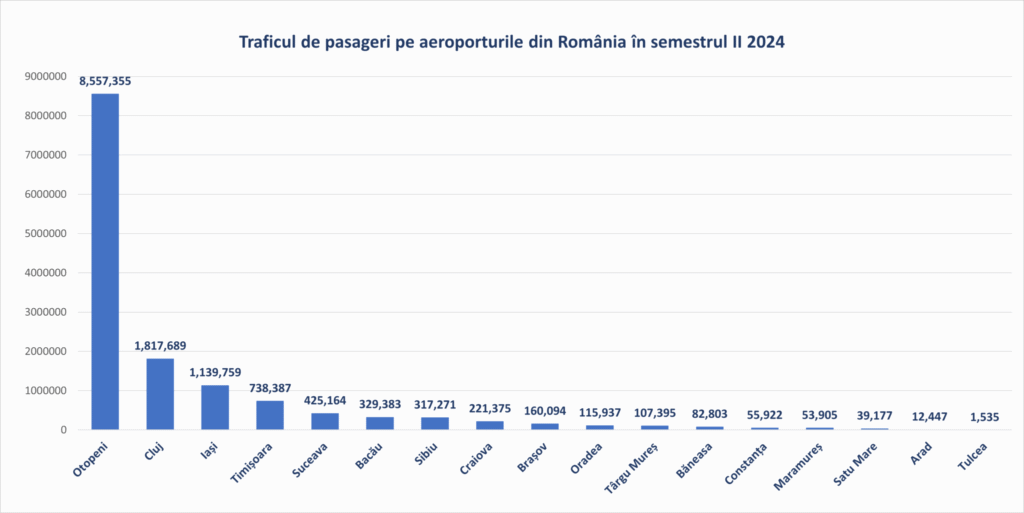Select the Cluj bar
The height and width of the screenshot is (513, 1024).
pos(160,394)
